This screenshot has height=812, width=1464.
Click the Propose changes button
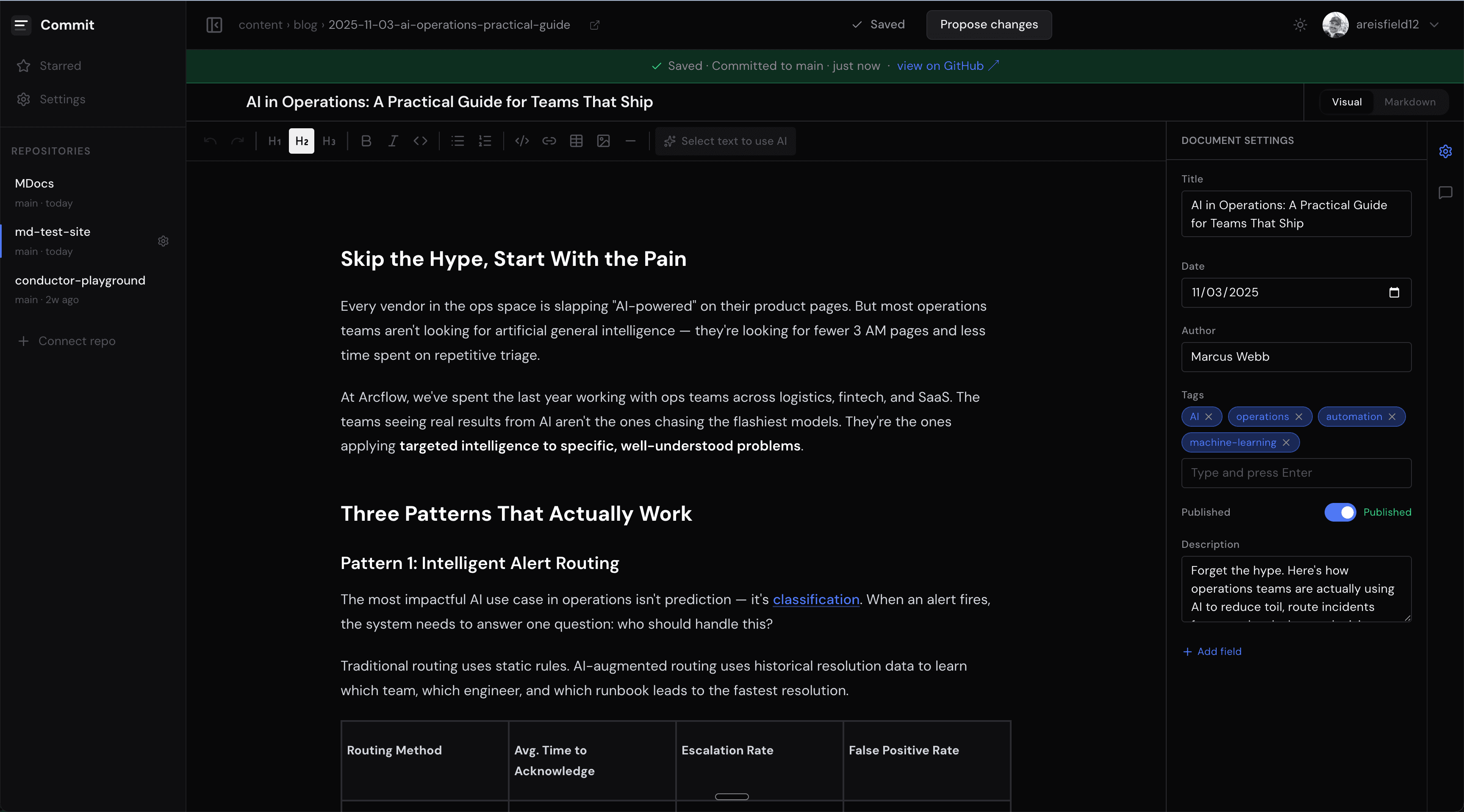(x=988, y=25)
